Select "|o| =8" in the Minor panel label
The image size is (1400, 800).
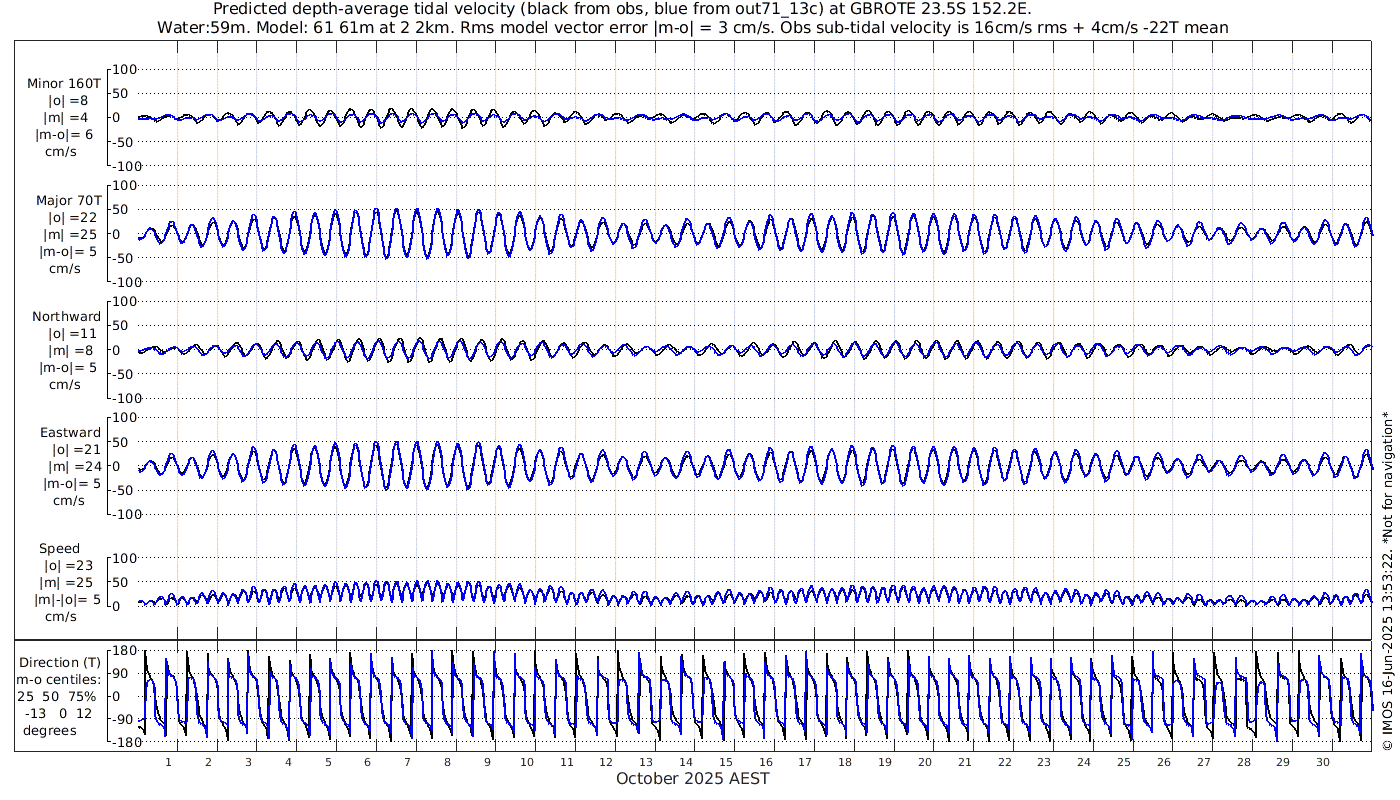pos(69,101)
